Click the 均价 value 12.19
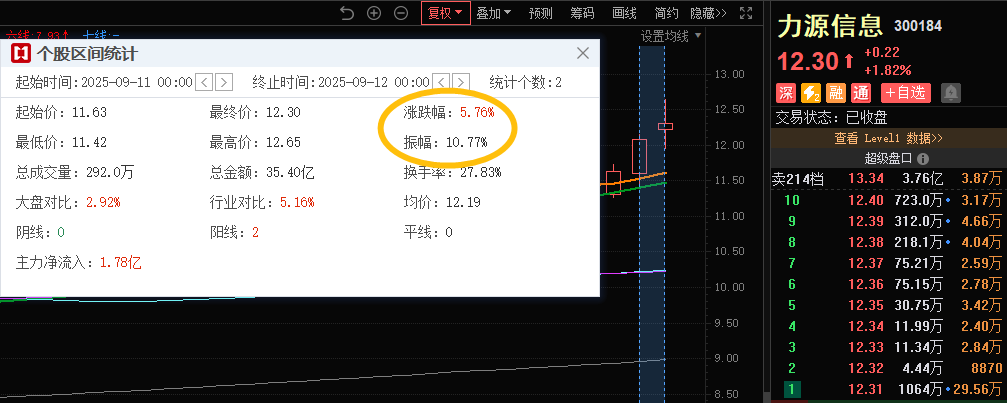The width and height of the screenshot is (1007, 403). [x=462, y=202]
